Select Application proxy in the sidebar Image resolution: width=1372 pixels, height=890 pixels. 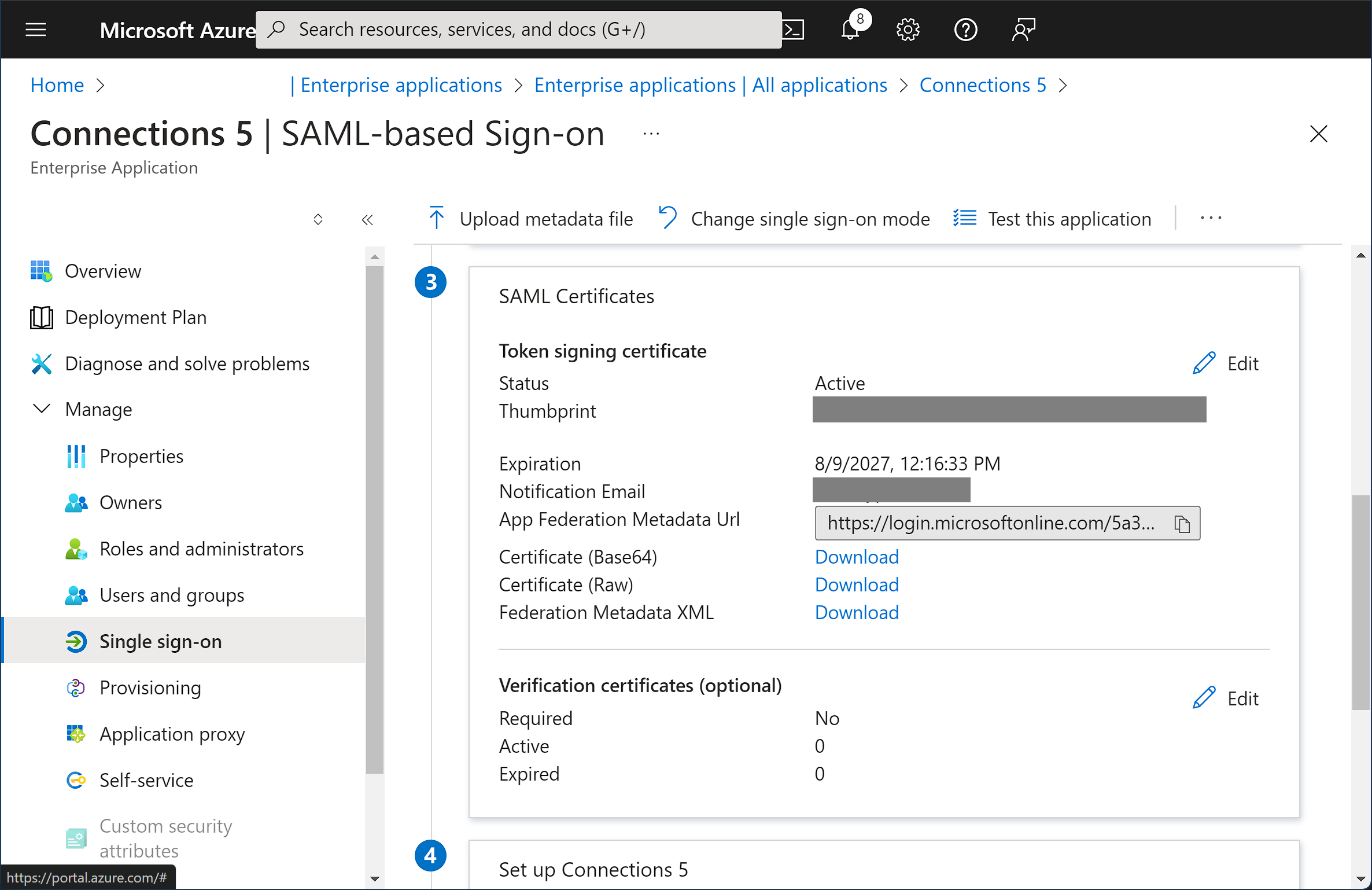pos(172,734)
